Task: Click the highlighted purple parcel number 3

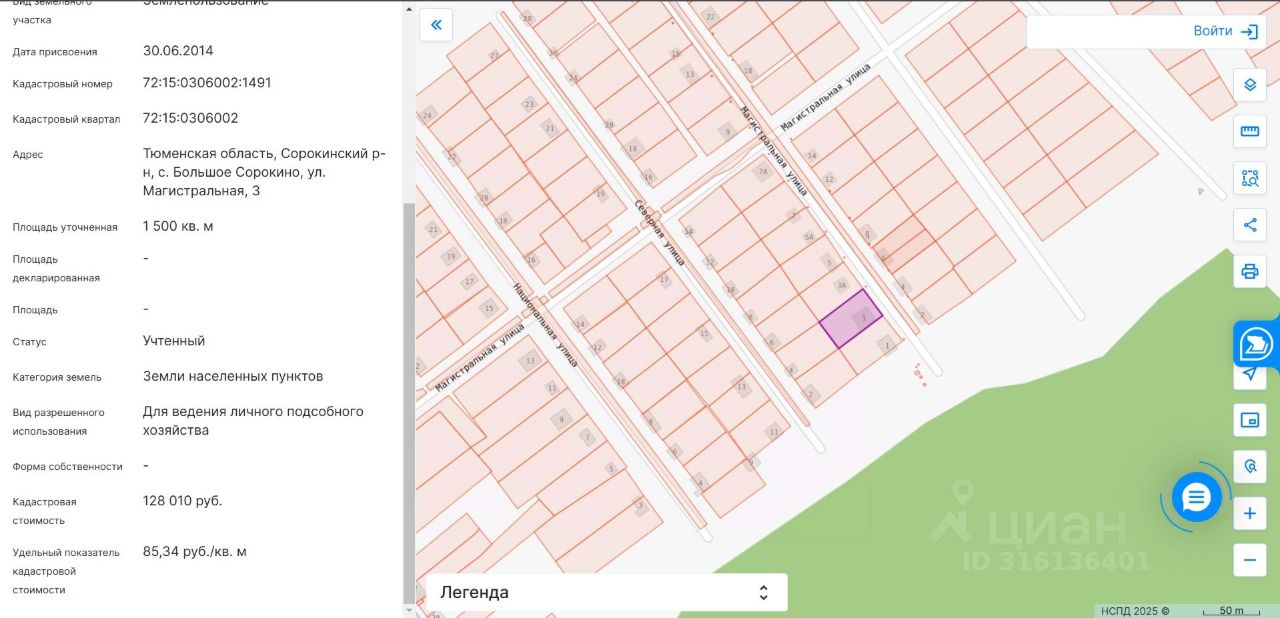Action: click(851, 319)
